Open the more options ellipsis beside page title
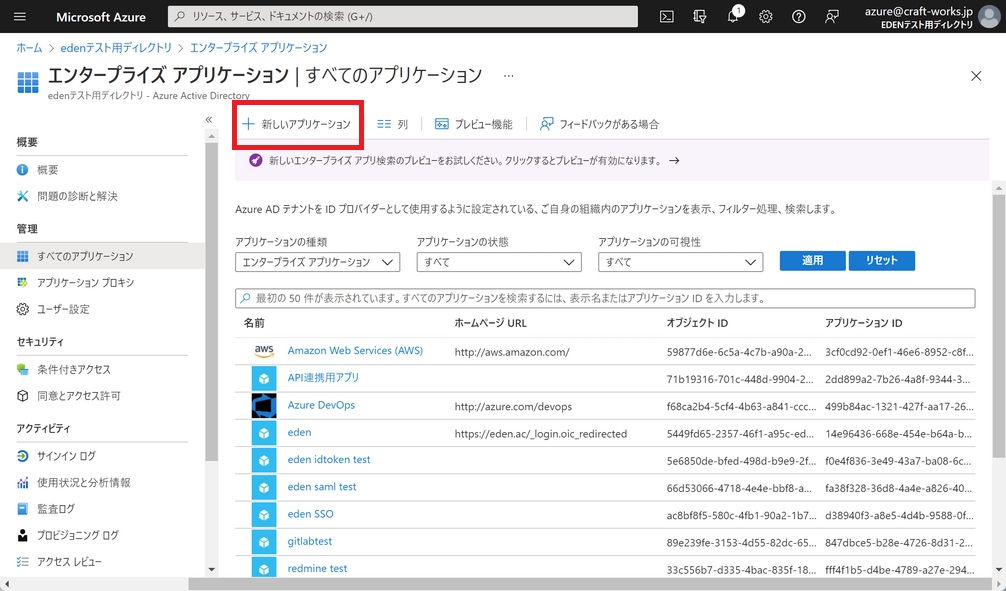Image resolution: width=1006 pixels, height=591 pixels. click(x=509, y=76)
